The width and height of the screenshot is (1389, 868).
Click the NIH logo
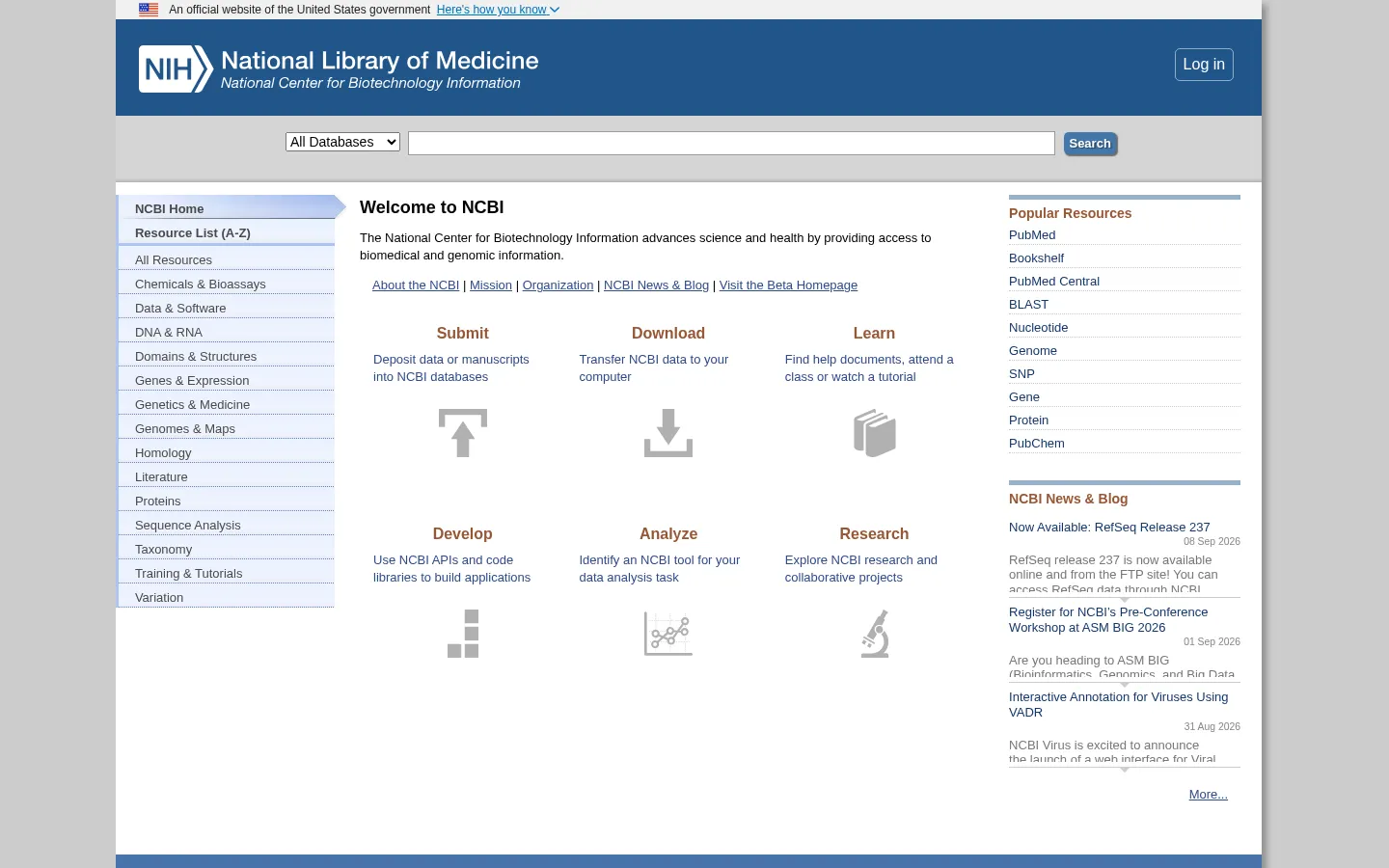[x=176, y=69]
